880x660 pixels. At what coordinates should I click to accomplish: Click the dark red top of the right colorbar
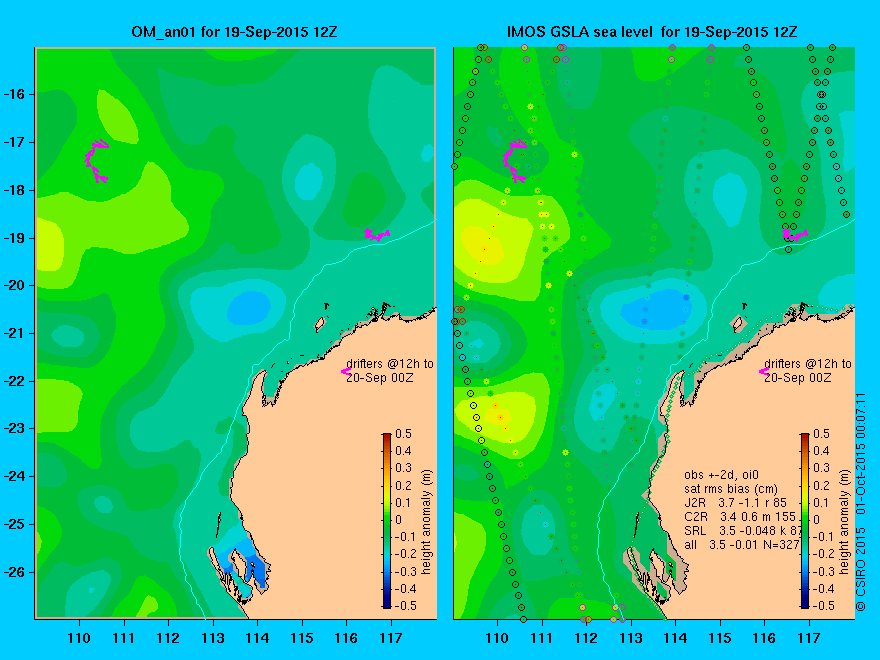[805, 438]
